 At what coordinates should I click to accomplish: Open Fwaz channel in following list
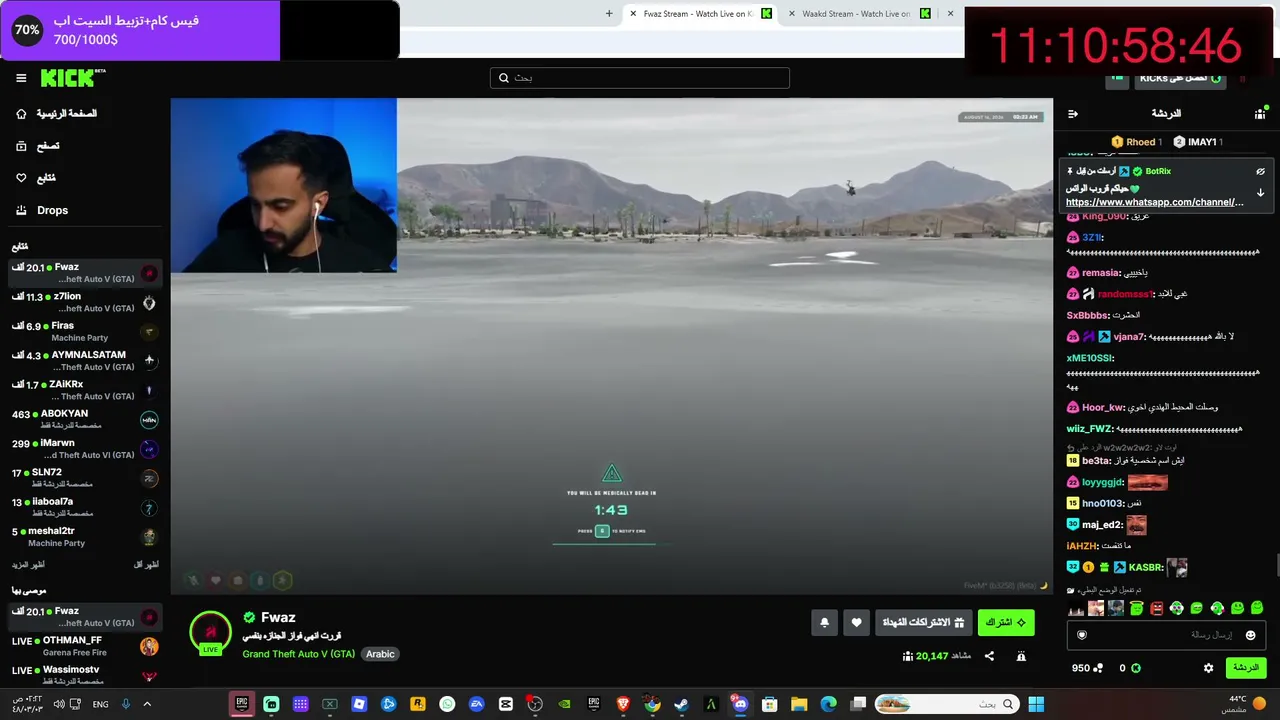point(85,273)
